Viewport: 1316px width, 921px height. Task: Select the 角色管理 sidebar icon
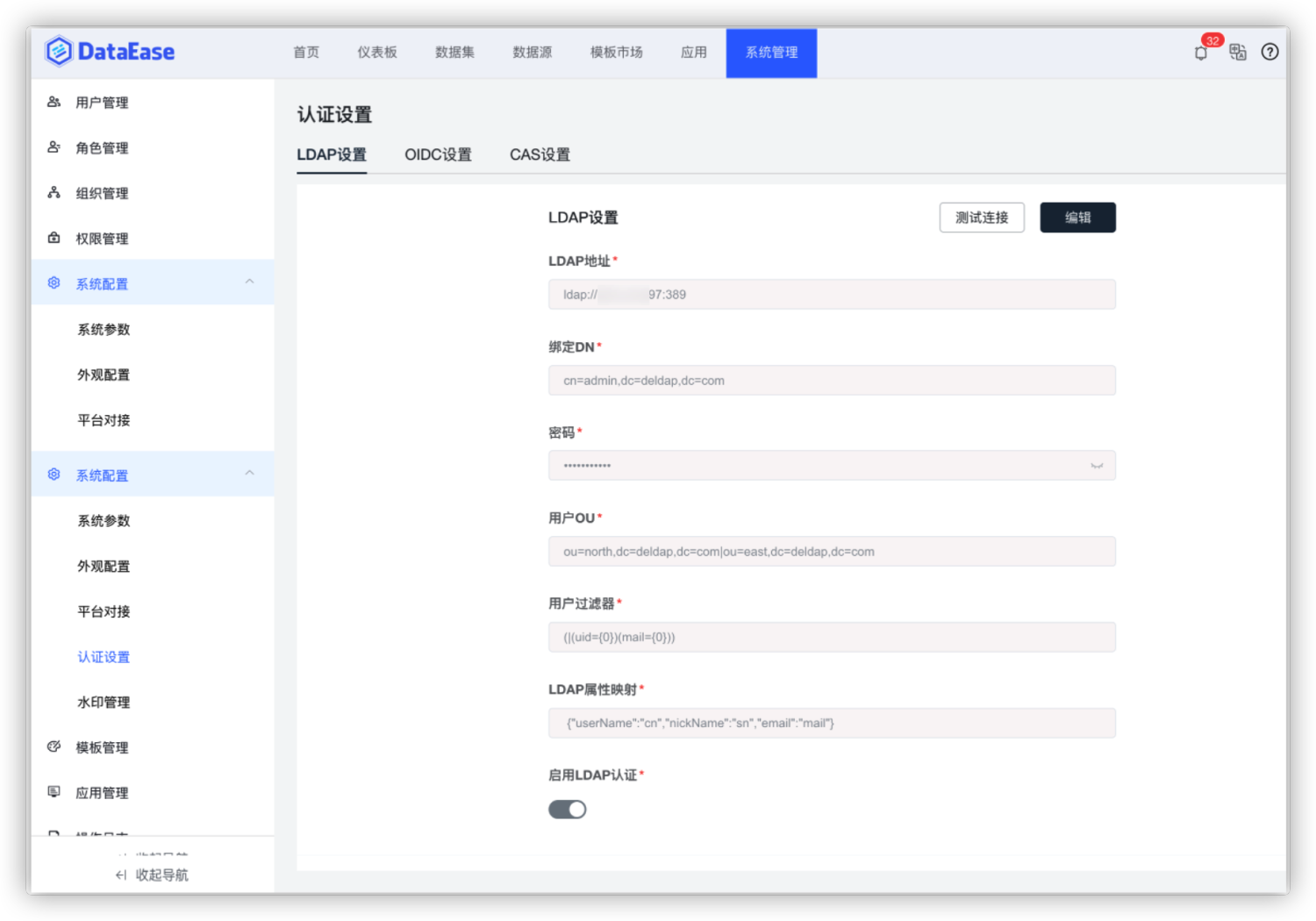click(x=53, y=147)
